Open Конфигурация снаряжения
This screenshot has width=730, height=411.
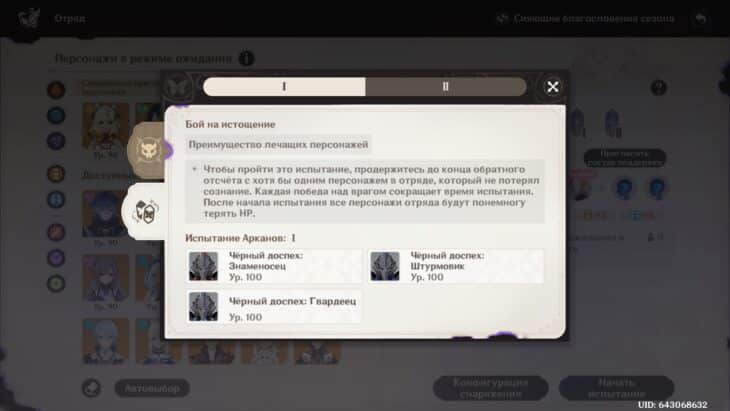pyautogui.click(x=490, y=388)
